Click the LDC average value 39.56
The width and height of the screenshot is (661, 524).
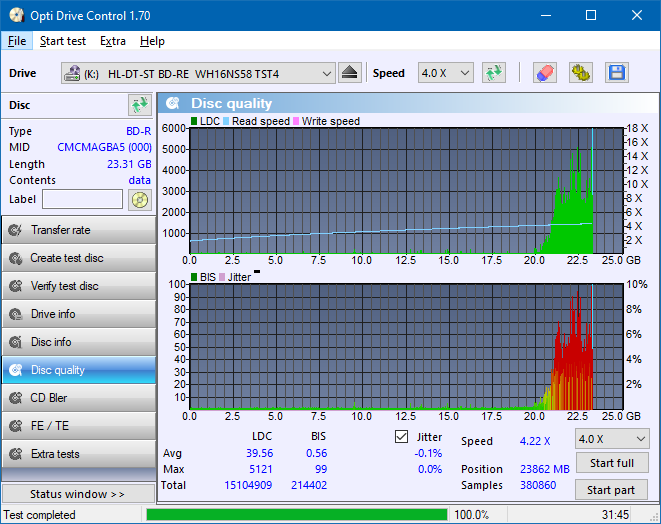pyautogui.click(x=260, y=453)
